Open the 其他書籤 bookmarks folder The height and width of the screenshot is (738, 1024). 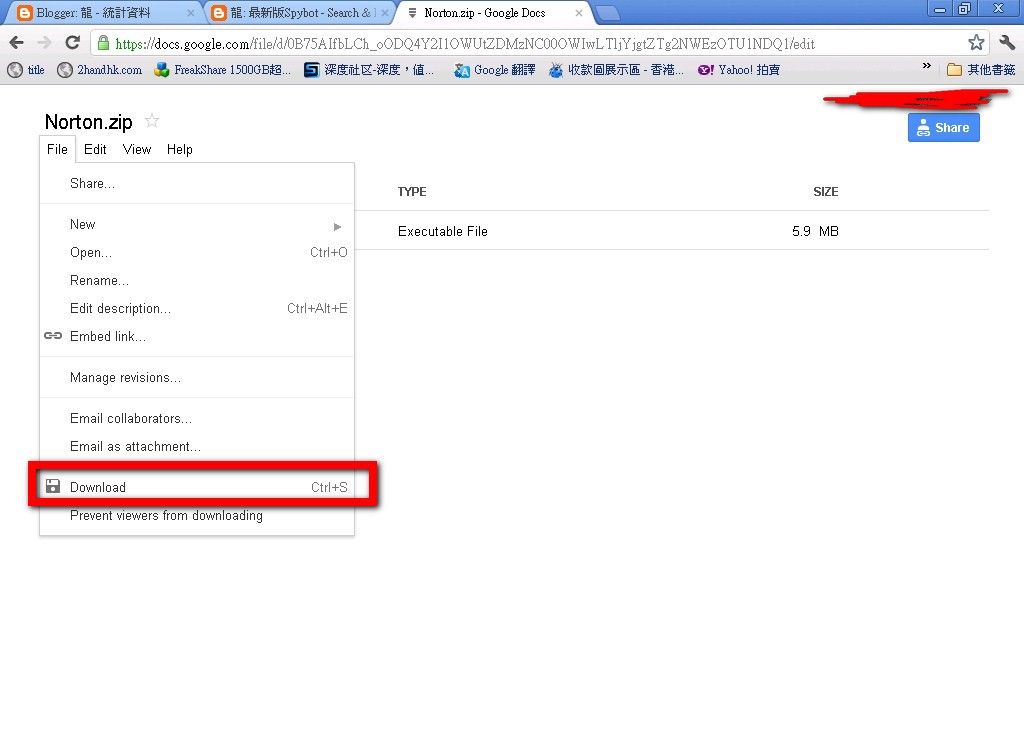click(x=981, y=70)
